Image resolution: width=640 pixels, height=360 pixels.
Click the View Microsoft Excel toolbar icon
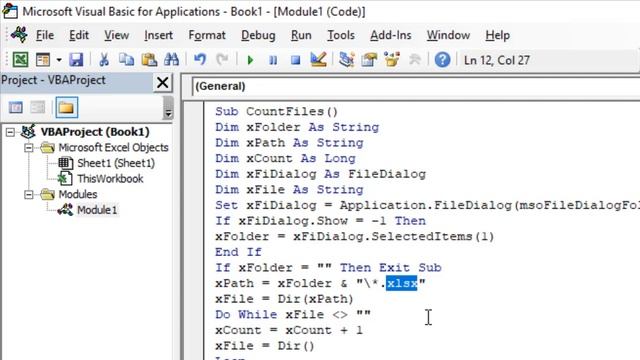(20, 60)
